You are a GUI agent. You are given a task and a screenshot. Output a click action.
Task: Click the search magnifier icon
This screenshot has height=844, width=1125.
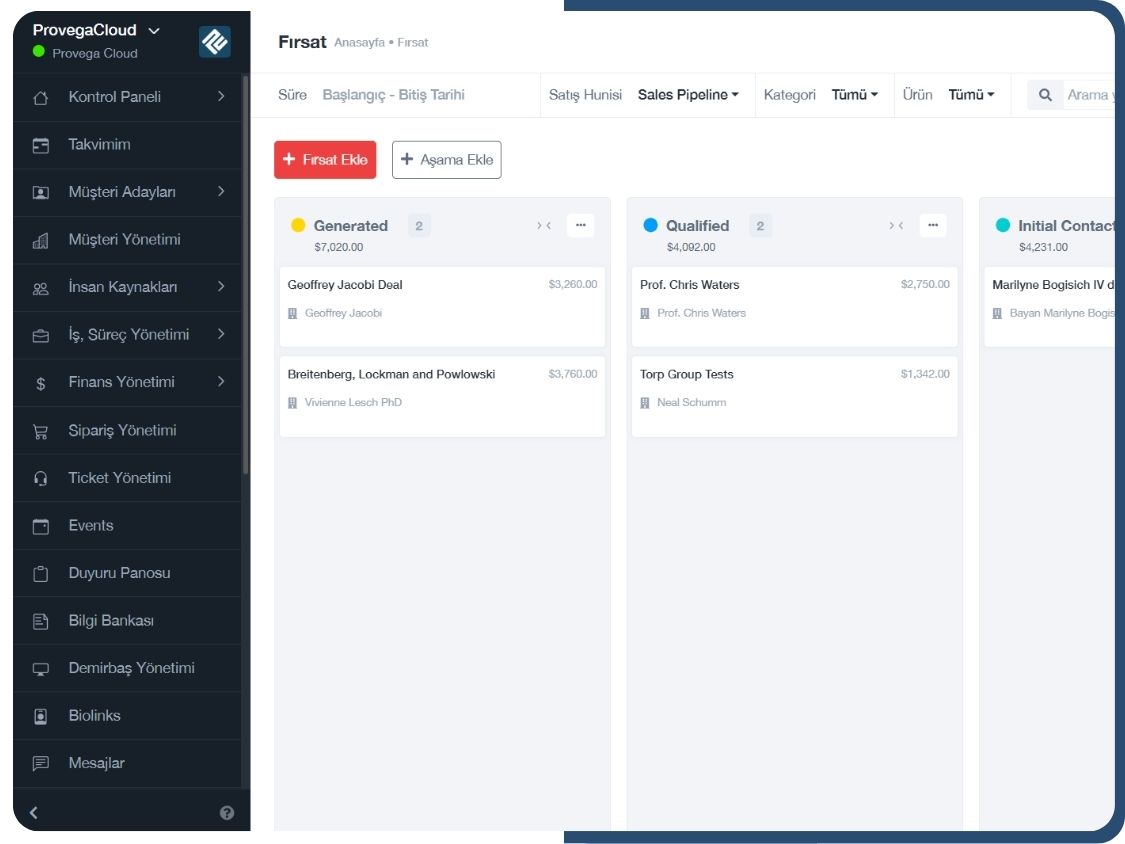tap(1045, 95)
